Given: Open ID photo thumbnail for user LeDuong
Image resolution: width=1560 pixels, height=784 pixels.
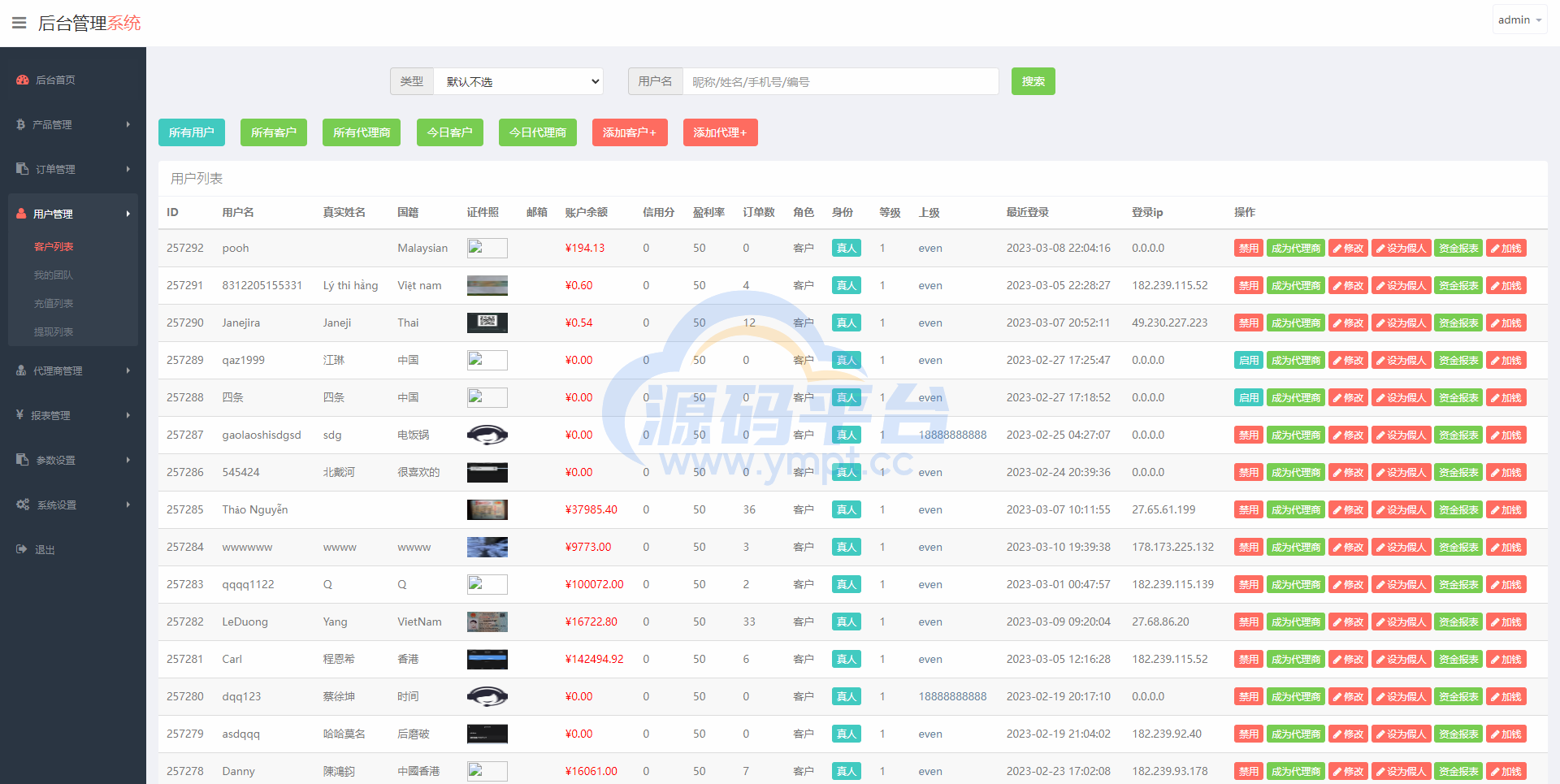Looking at the screenshot, I should pos(487,622).
